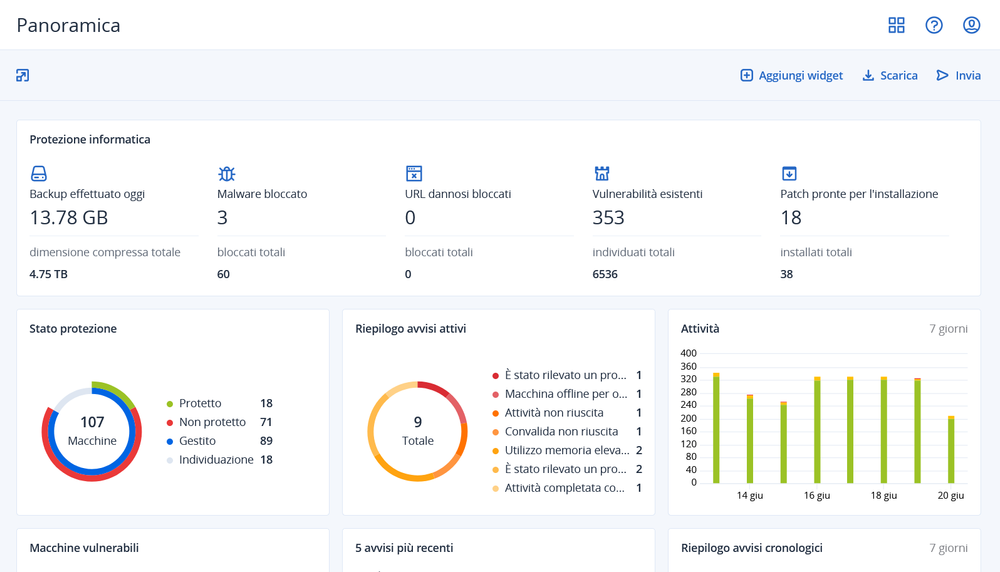This screenshot has width=1000, height=572.
Task: Open the help question mark icon
Action: 934,25
